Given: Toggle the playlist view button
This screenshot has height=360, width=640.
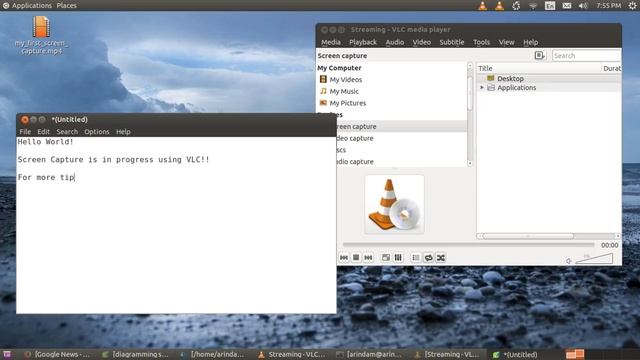Looking at the screenshot, I should [416, 258].
